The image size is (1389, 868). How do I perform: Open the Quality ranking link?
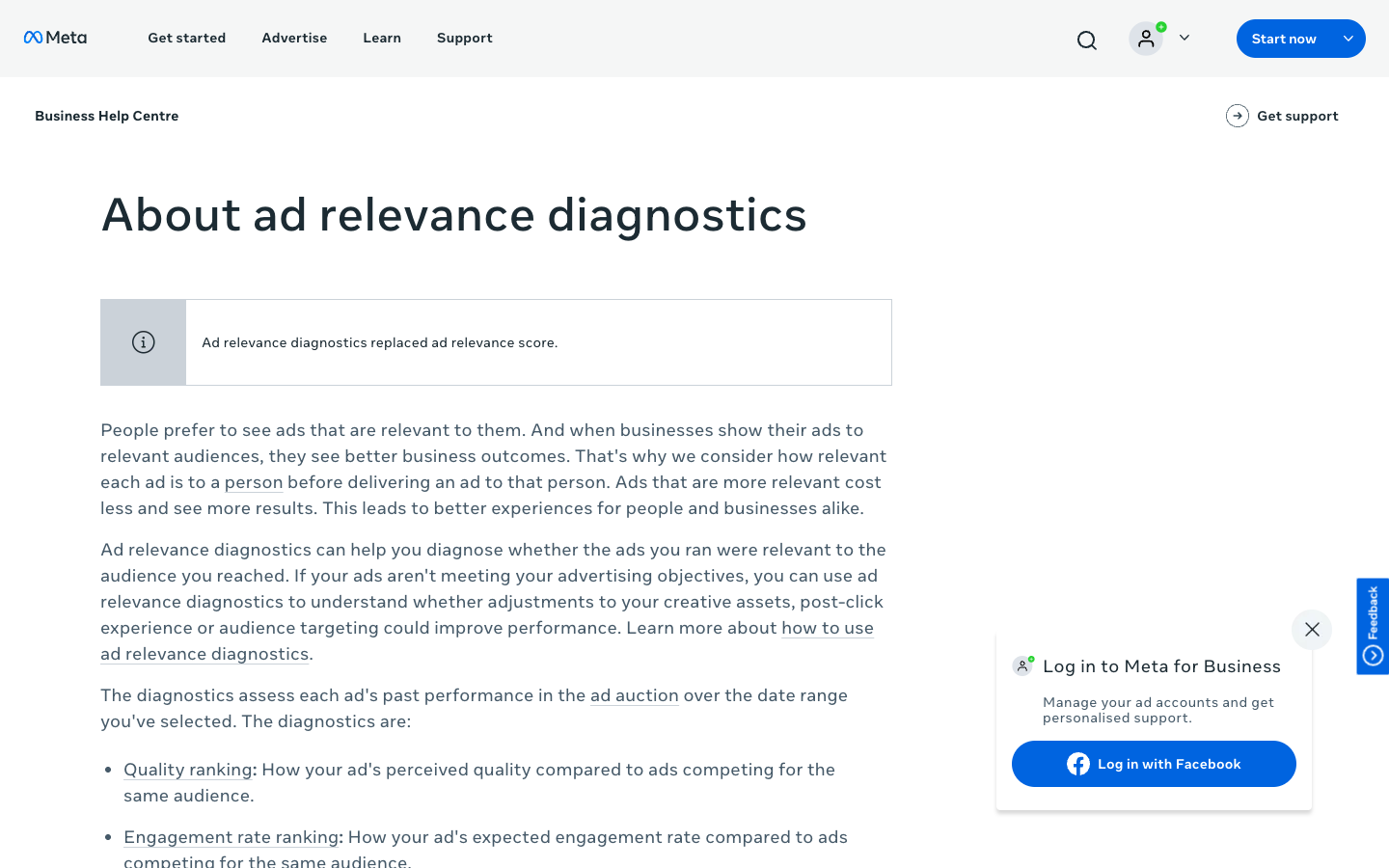pyautogui.click(x=188, y=770)
